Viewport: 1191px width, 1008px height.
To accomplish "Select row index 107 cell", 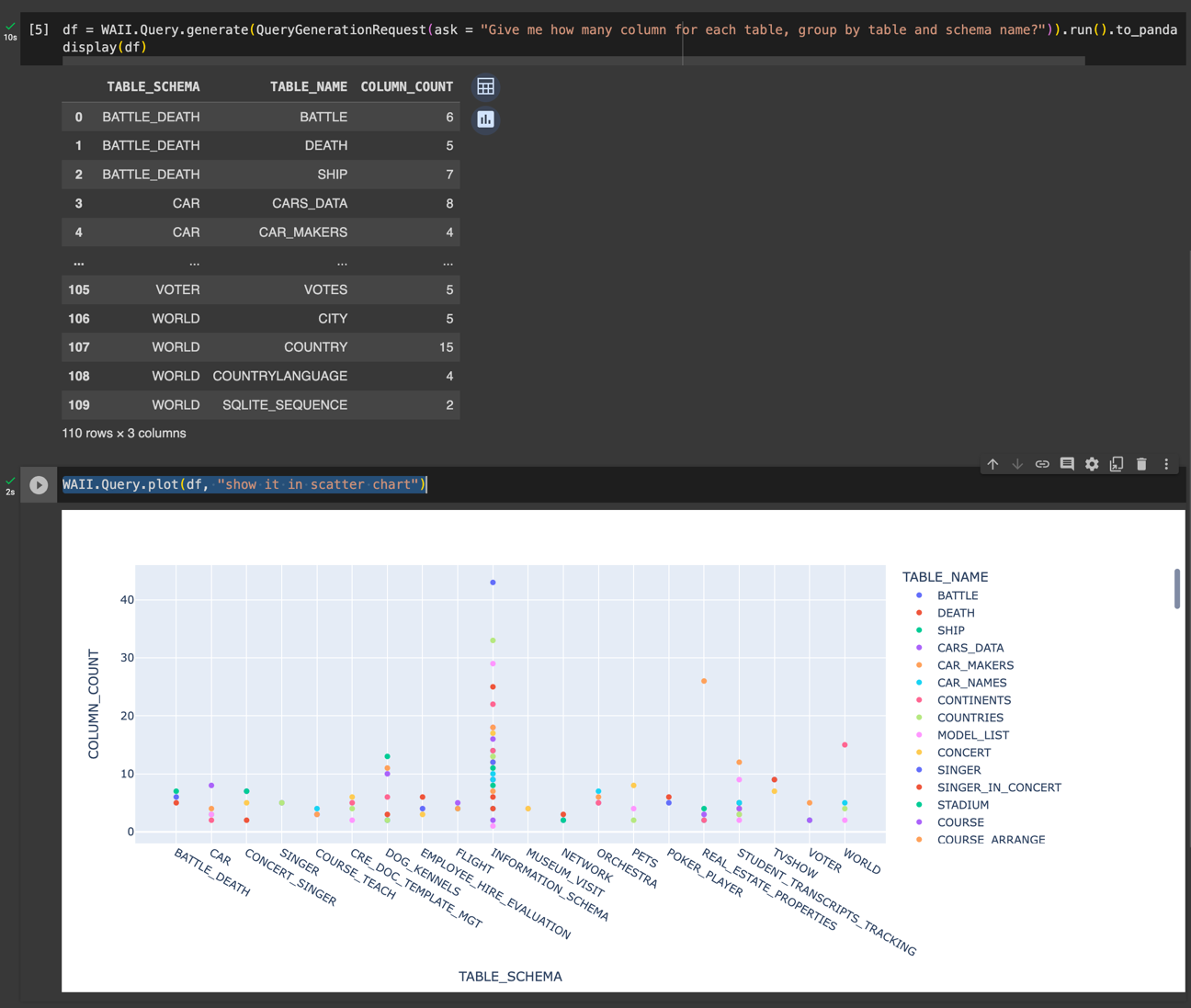I will coord(79,347).
